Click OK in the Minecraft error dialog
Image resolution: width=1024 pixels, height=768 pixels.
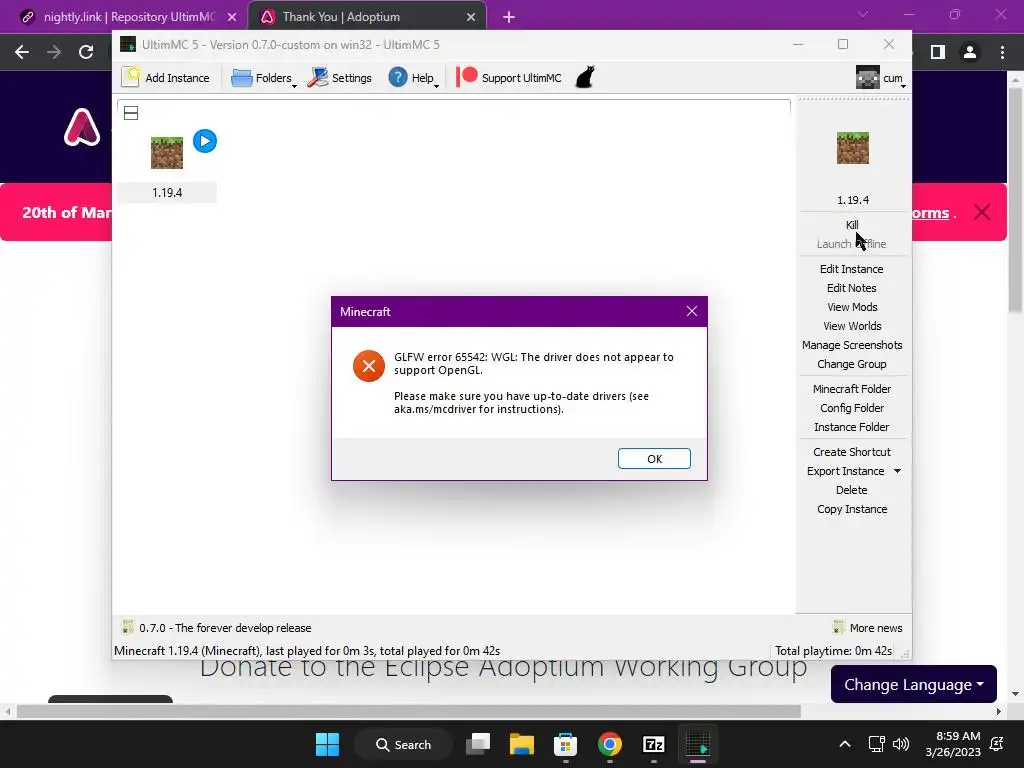pyautogui.click(x=654, y=458)
